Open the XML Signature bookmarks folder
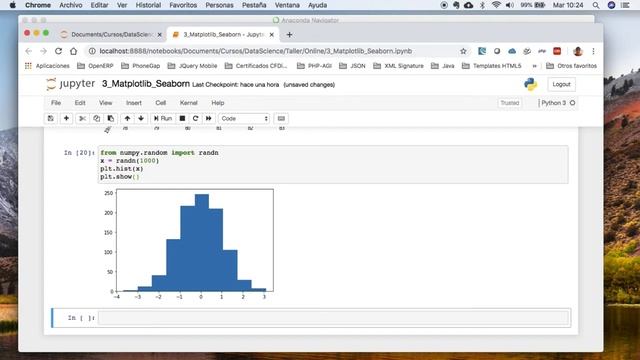This screenshot has height=360, width=640. (398, 66)
